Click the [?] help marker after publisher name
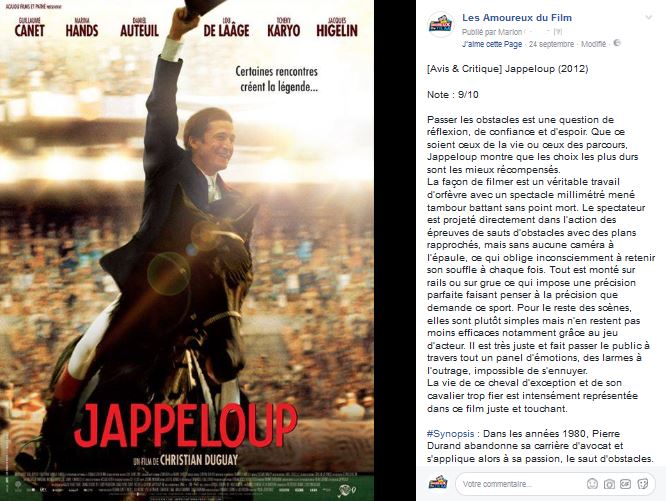Screen dimensions: 666x501 coord(558,32)
